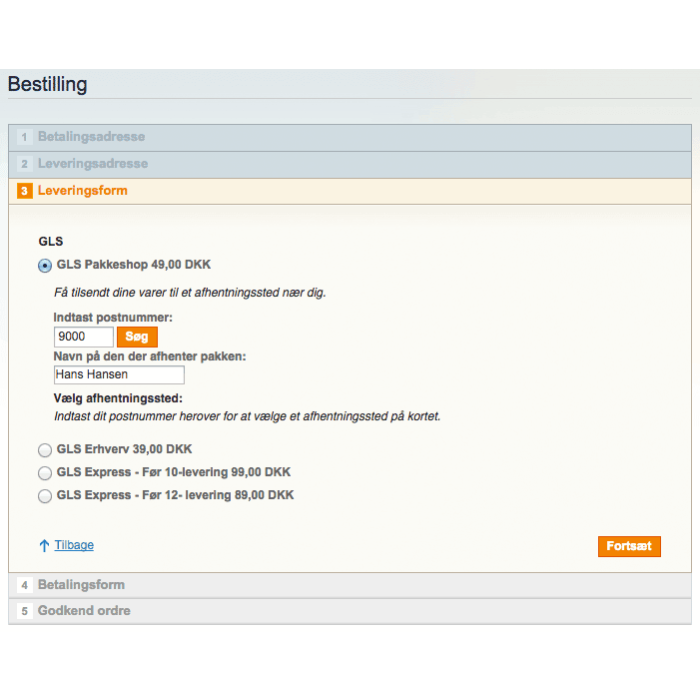Click the Tilbage link
Image resolution: width=700 pixels, height=700 pixels.
(x=74, y=545)
